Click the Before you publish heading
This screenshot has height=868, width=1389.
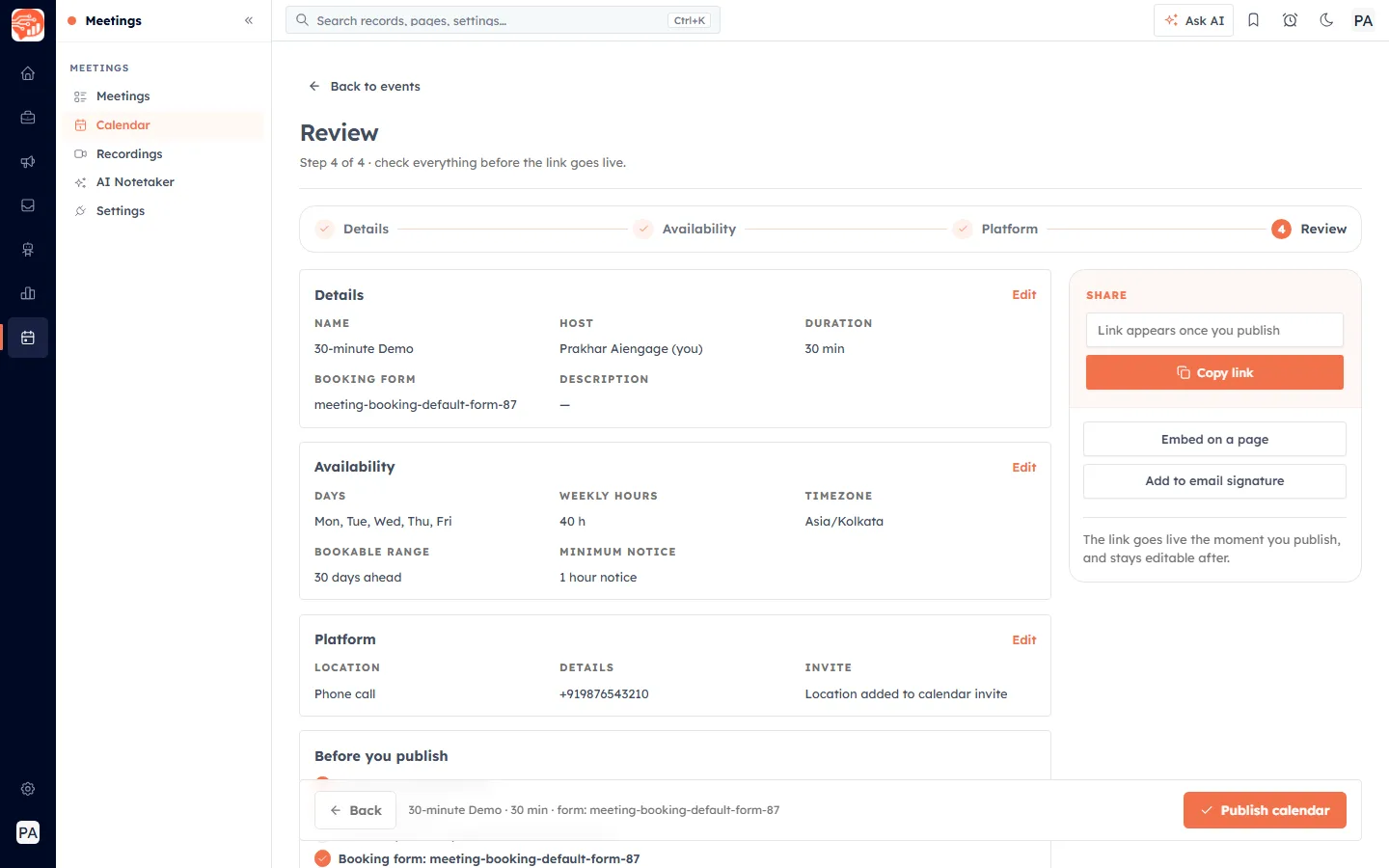click(381, 756)
